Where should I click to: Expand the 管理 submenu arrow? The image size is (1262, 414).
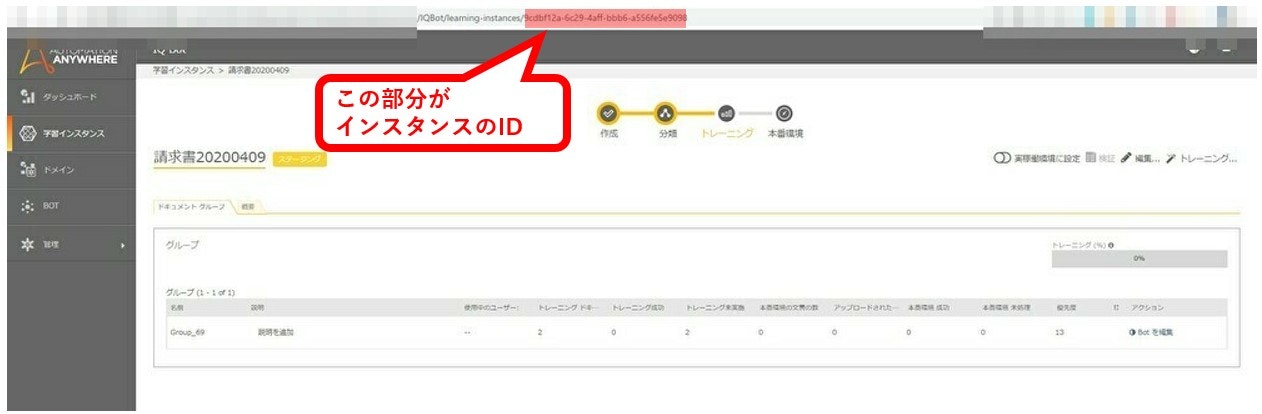click(123, 245)
